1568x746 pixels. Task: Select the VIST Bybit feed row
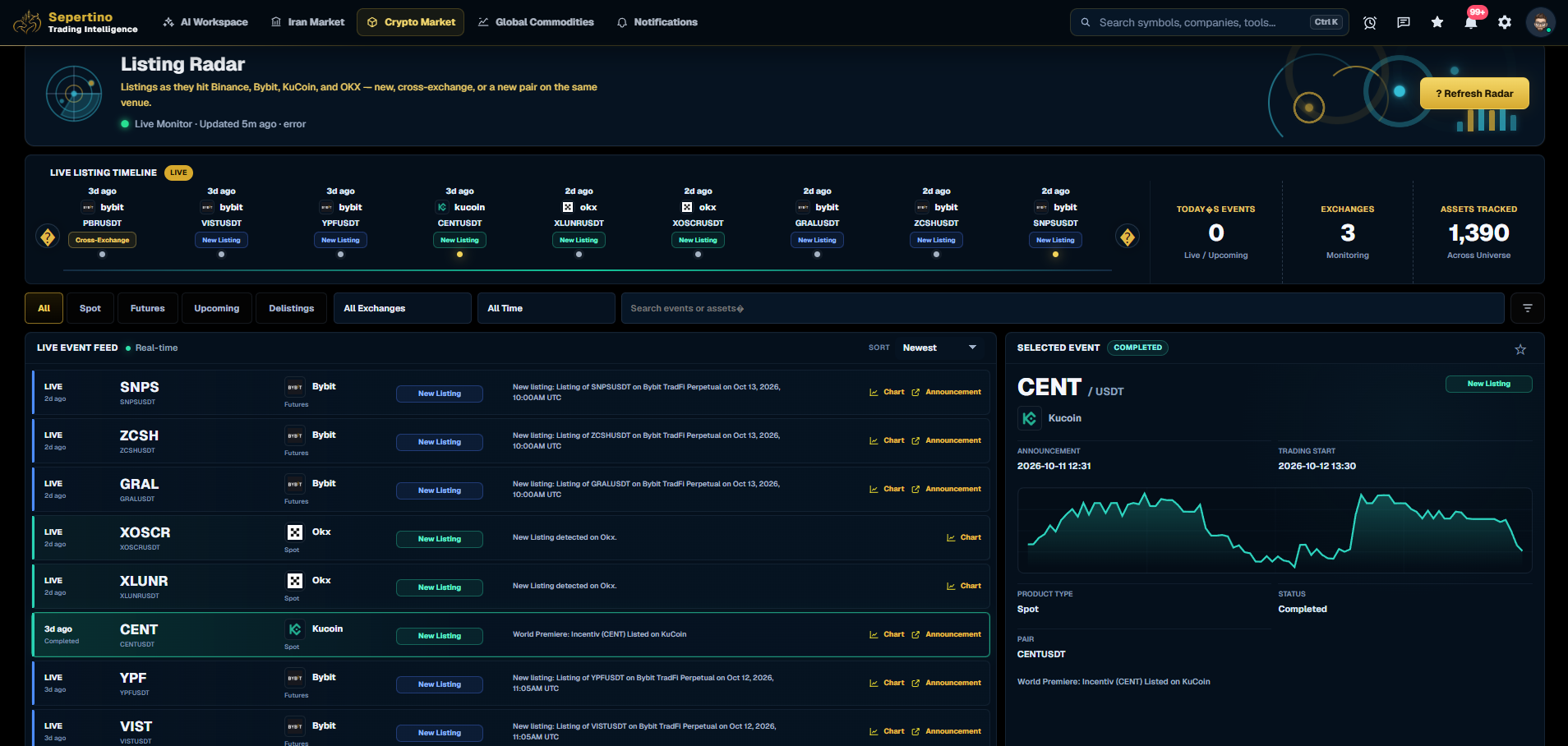[x=511, y=728]
